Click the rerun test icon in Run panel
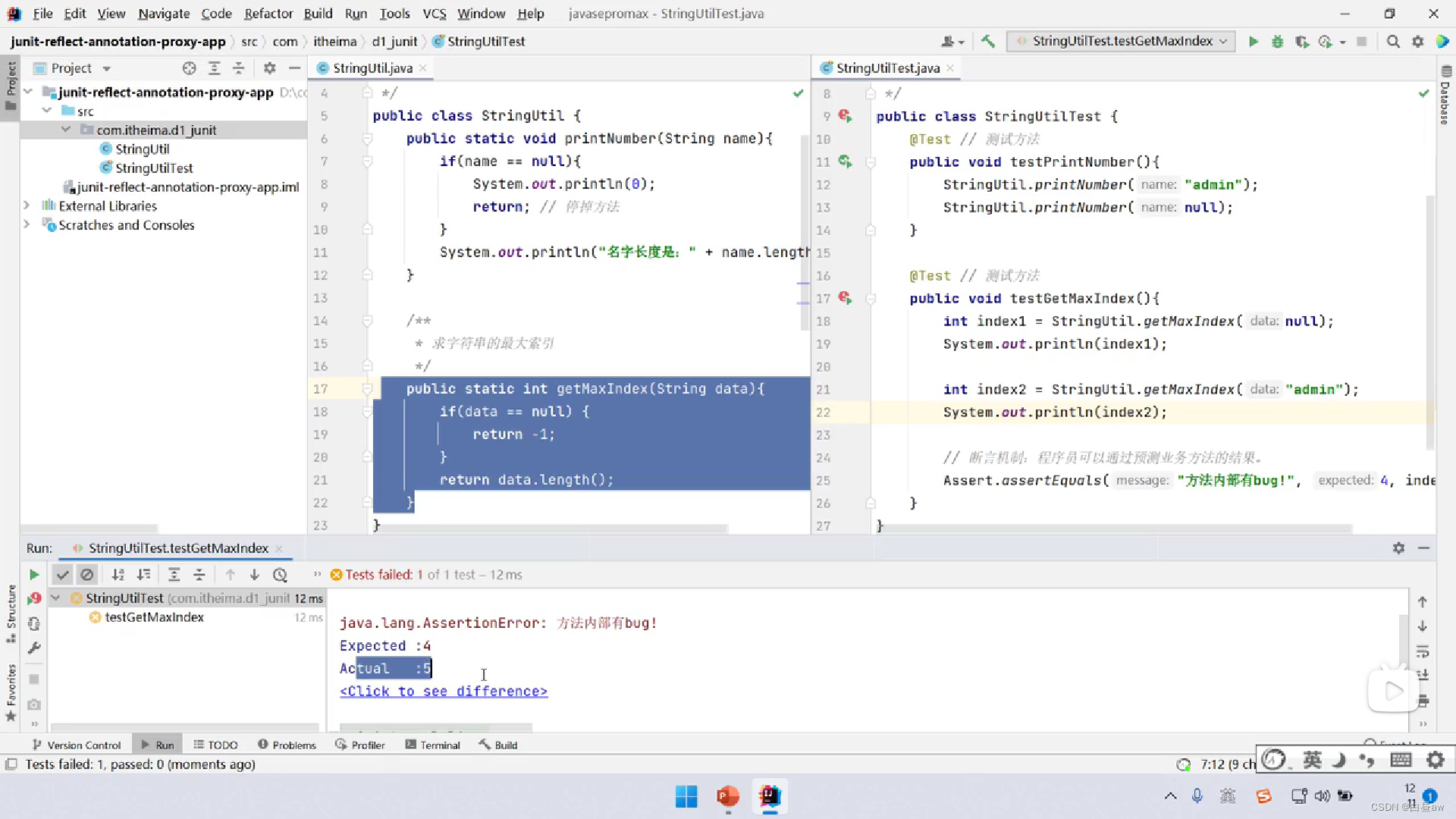This screenshot has height=819, width=1456. pos(34,575)
